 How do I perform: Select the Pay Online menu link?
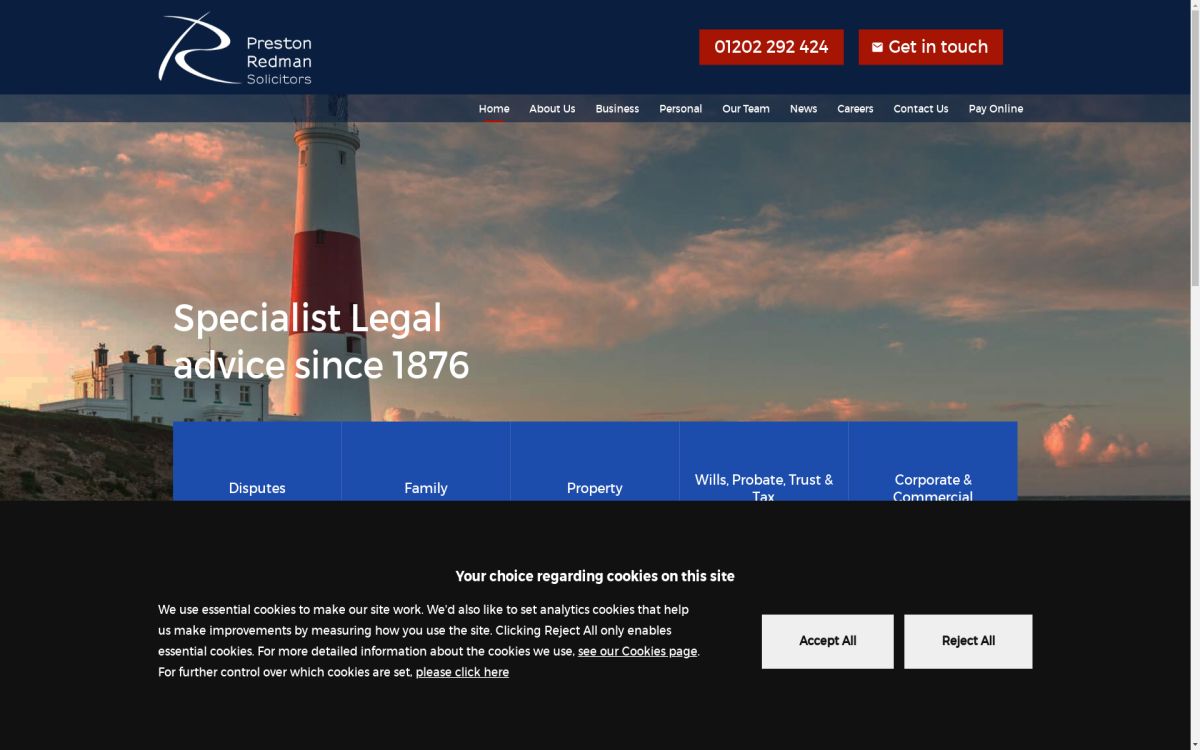[x=996, y=109]
